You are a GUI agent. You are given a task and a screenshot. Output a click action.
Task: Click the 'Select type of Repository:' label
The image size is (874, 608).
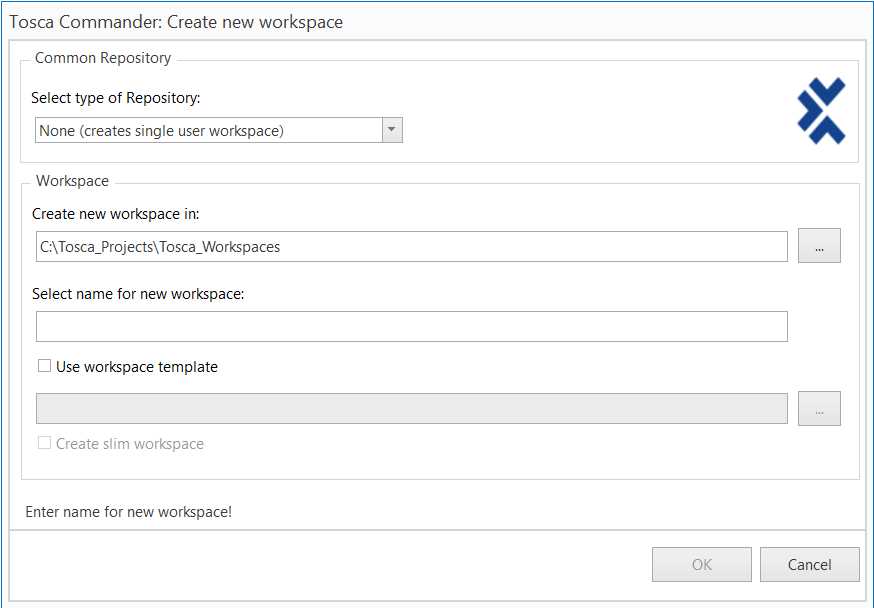[x=116, y=98]
